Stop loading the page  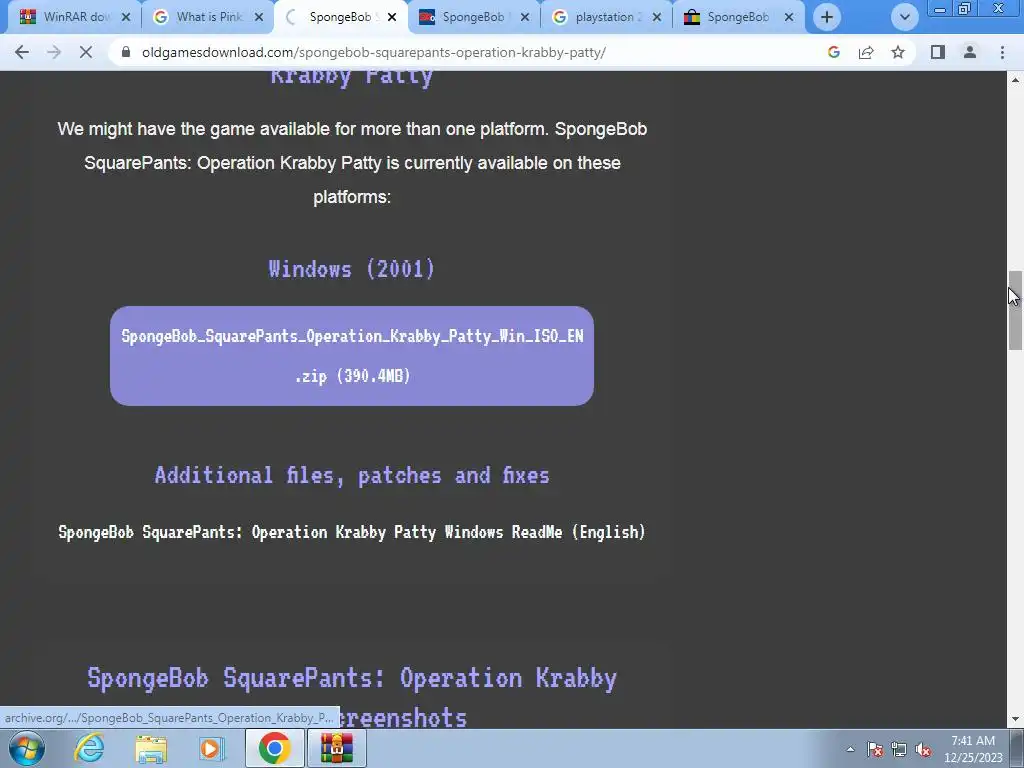(86, 52)
